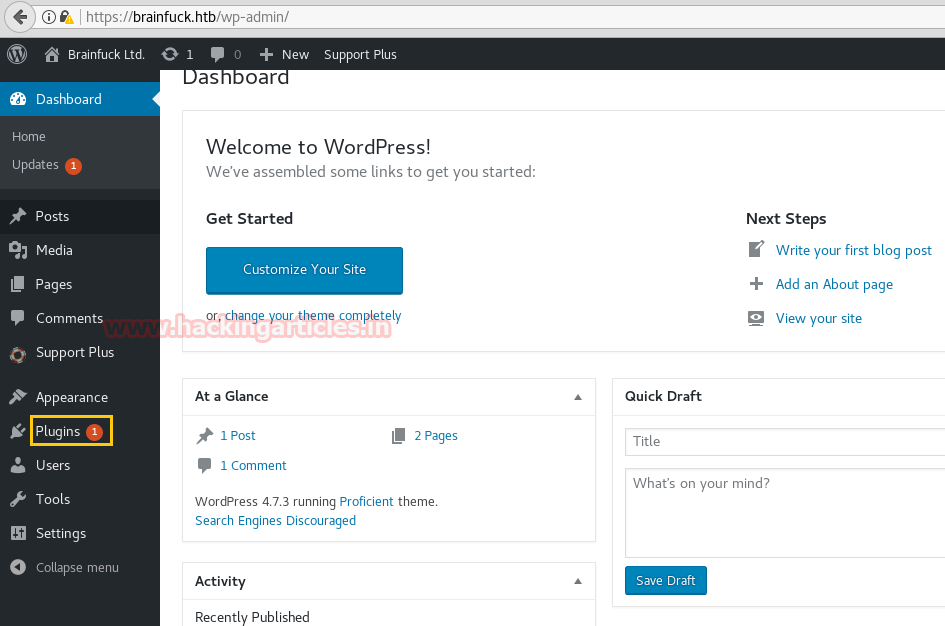Click the Collapse menu arrow icon
The width and height of the screenshot is (945, 626).
[x=18, y=567]
